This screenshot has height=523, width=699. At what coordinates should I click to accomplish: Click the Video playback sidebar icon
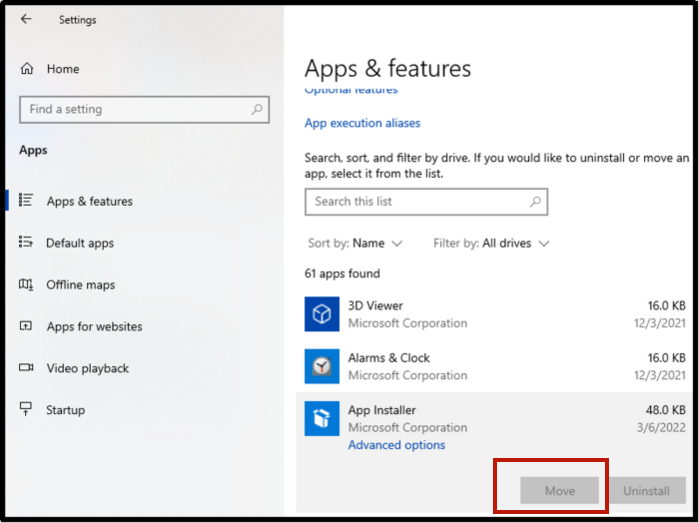click(x=27, y=368)
